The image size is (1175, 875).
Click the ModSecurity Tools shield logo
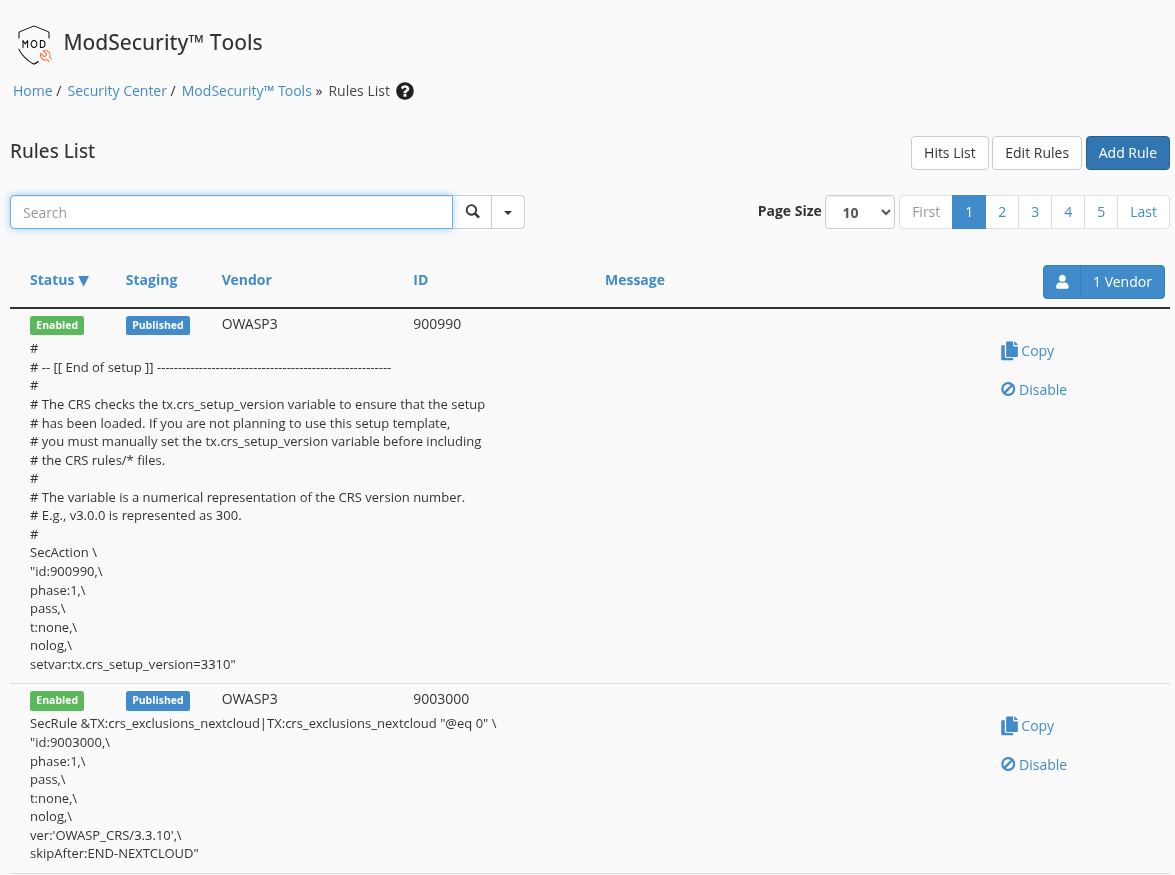click(34, 44)
